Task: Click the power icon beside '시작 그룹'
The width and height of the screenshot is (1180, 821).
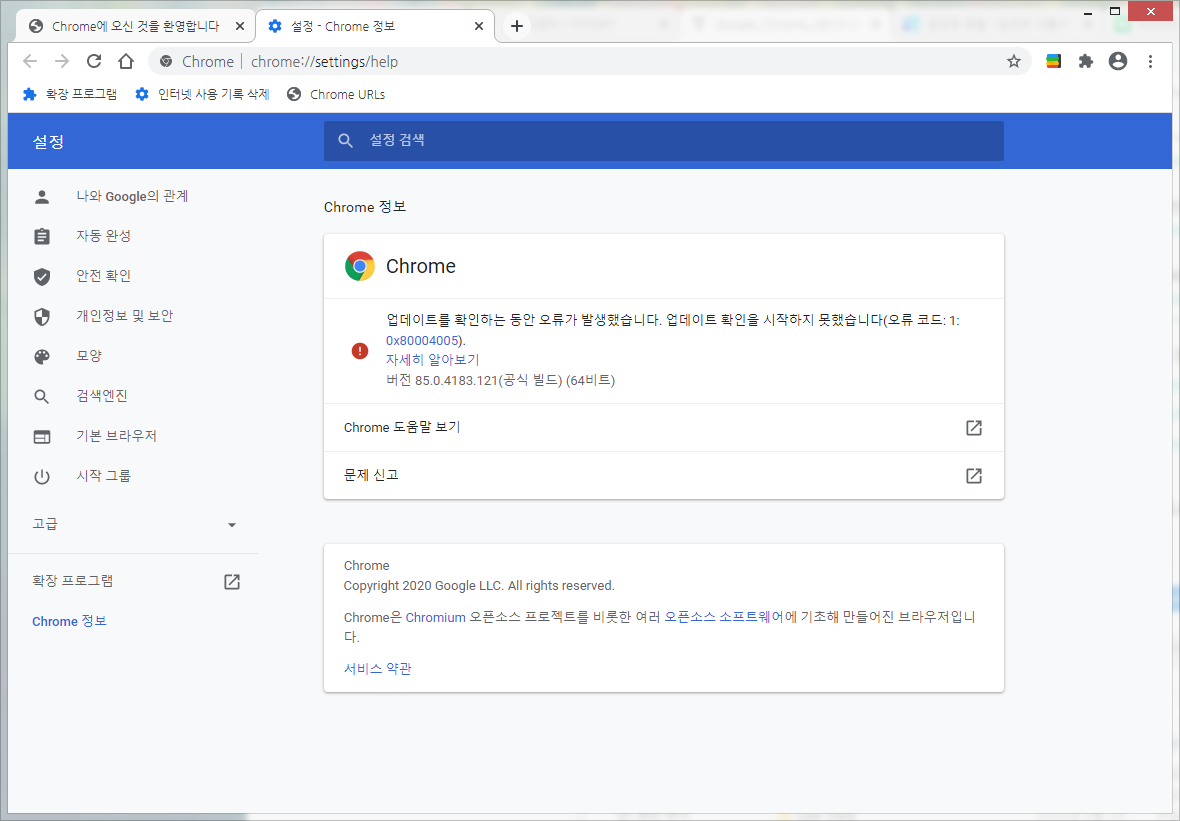Action: (42, 476)
